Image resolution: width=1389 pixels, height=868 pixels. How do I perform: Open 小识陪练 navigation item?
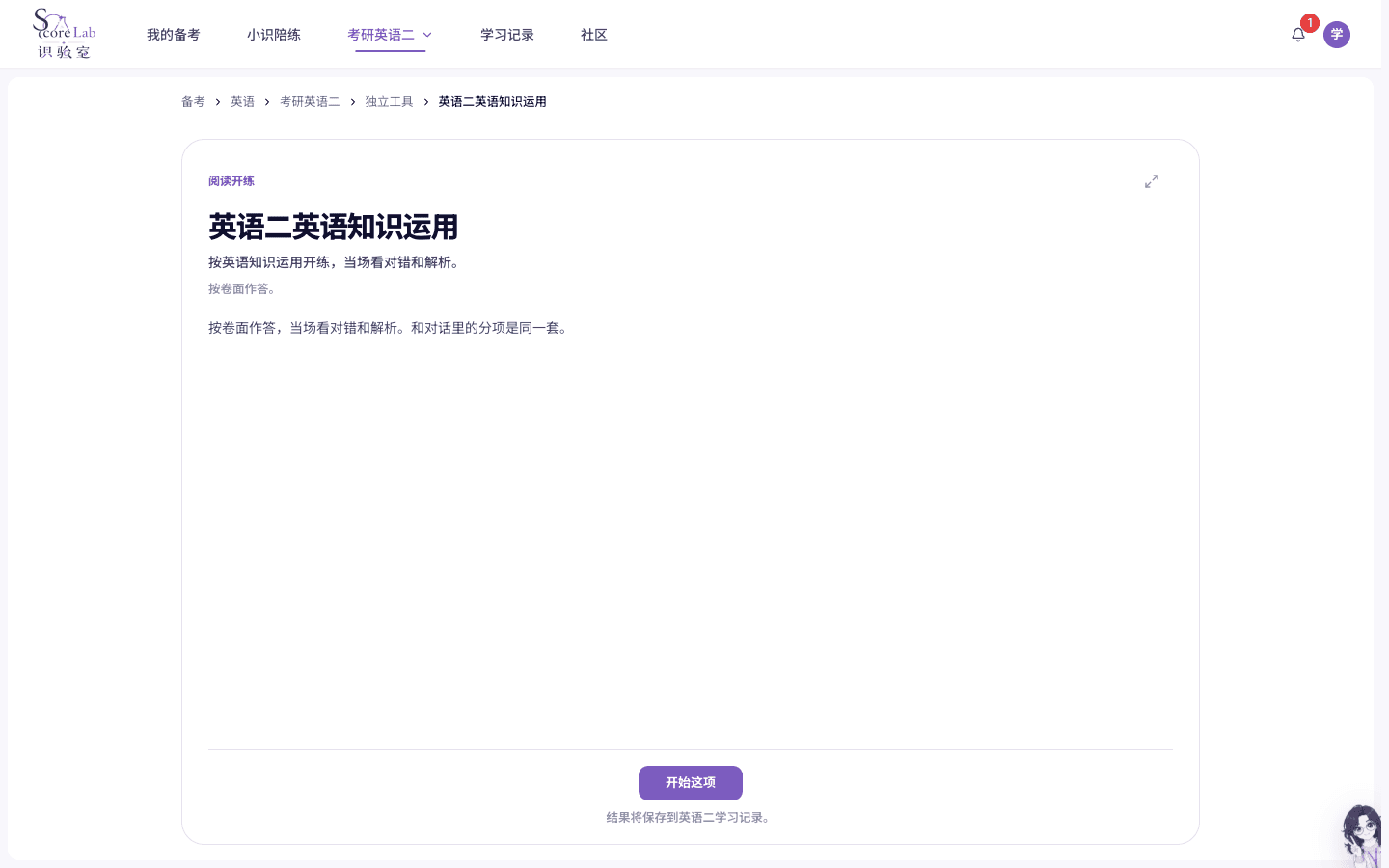pyautogui.click(x=274, y=35)
